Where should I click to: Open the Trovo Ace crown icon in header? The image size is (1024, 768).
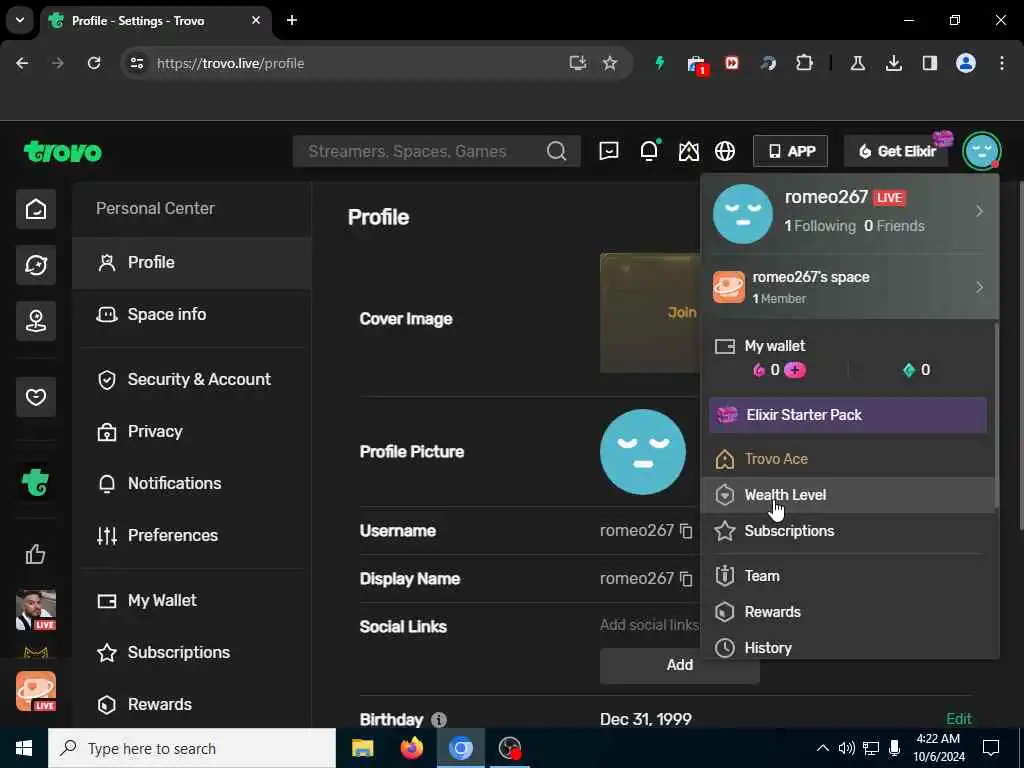(688, 152)
